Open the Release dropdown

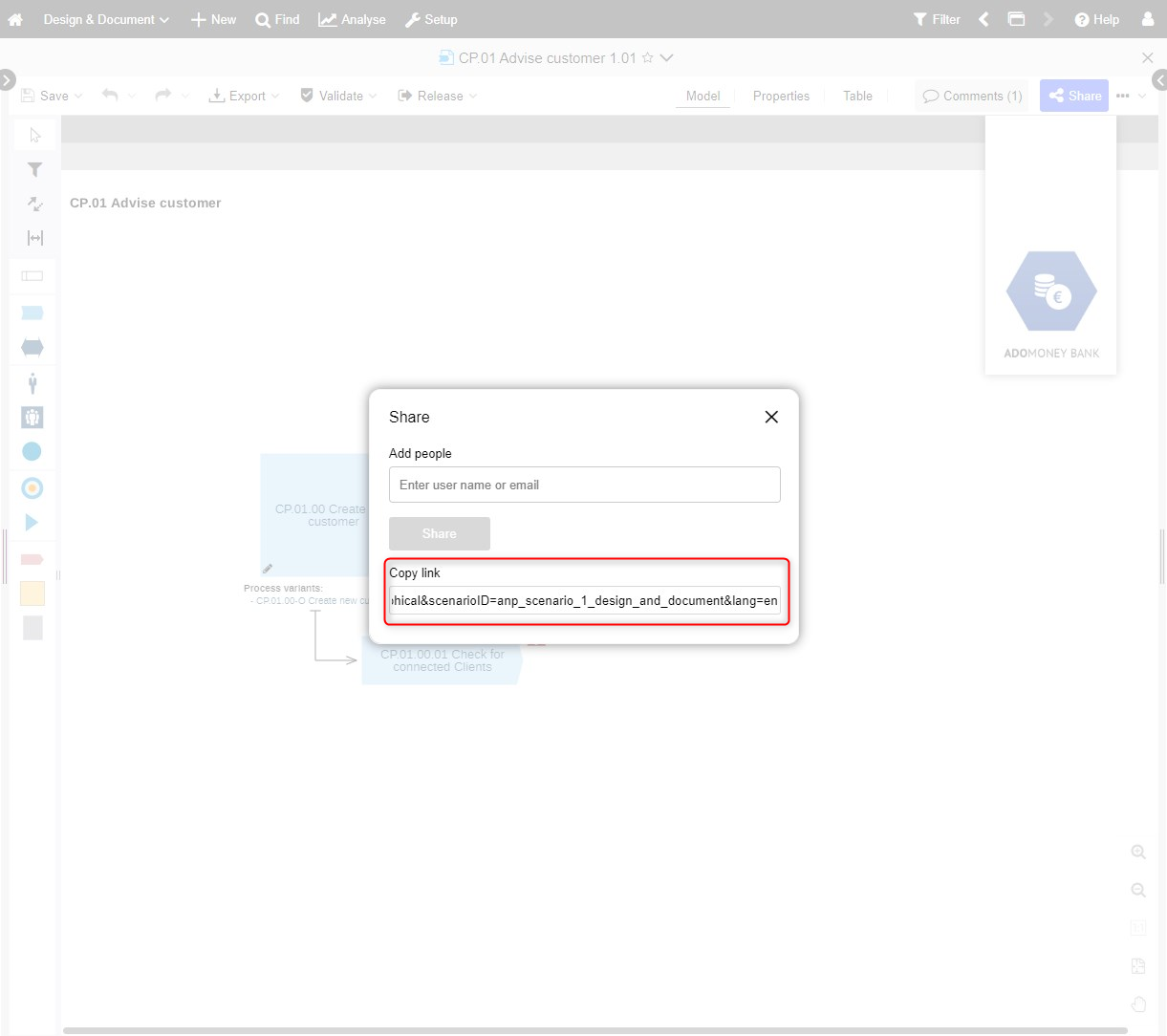point(437,96)
